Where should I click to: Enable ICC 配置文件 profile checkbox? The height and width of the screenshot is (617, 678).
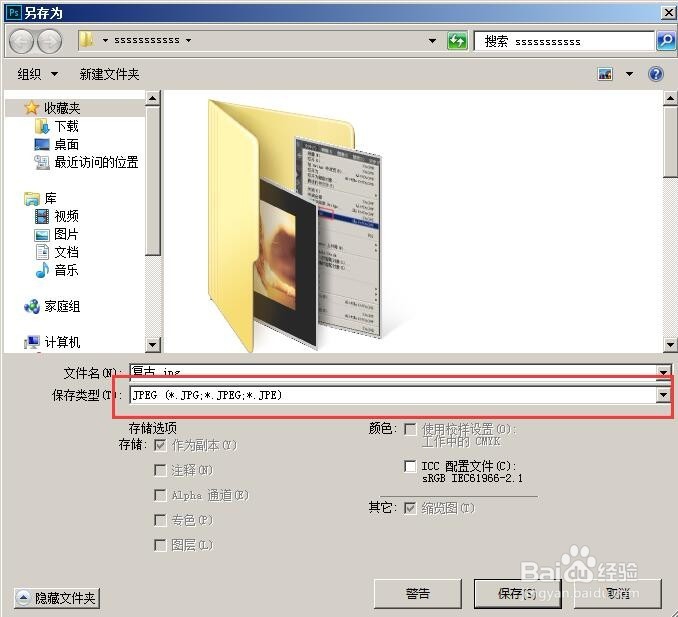click(x=410, y=466)
